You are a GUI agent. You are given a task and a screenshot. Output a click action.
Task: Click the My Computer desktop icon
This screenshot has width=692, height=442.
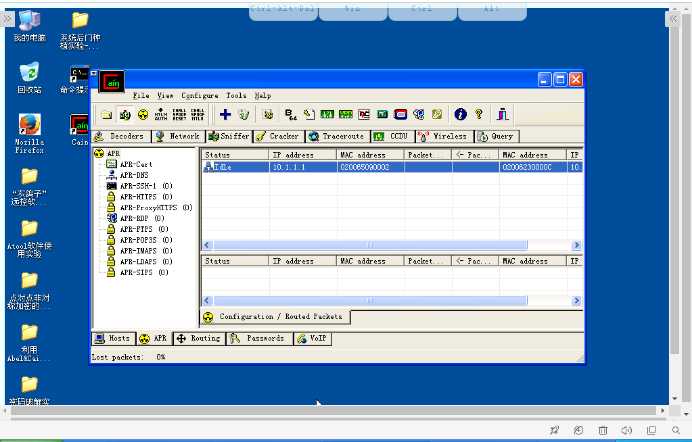tap(30, 26)
